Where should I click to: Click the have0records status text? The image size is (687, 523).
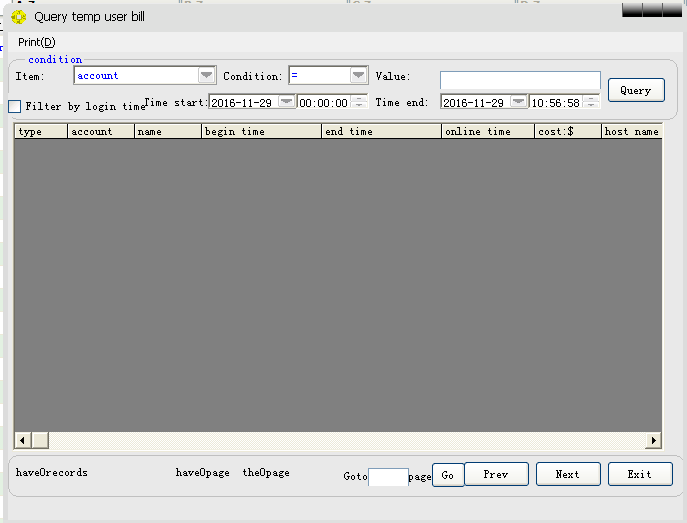tap(52, 473)
